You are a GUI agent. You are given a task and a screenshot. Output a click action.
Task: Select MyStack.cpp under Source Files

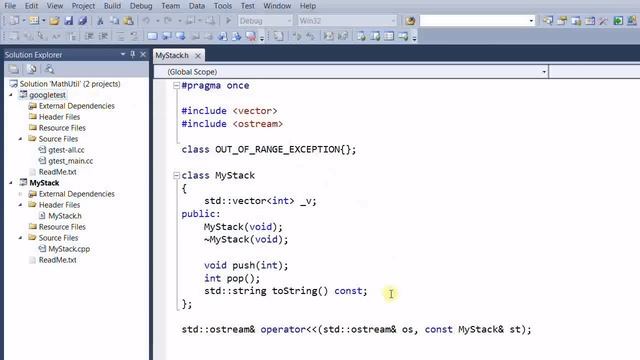tap(69, 249)
